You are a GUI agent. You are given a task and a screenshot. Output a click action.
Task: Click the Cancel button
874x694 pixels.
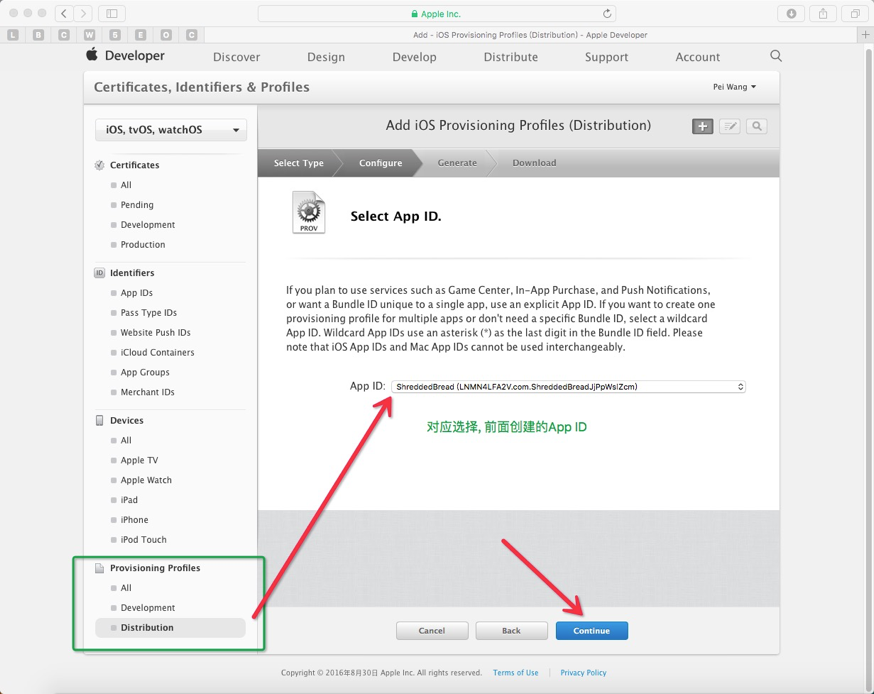tap(432, 630)
